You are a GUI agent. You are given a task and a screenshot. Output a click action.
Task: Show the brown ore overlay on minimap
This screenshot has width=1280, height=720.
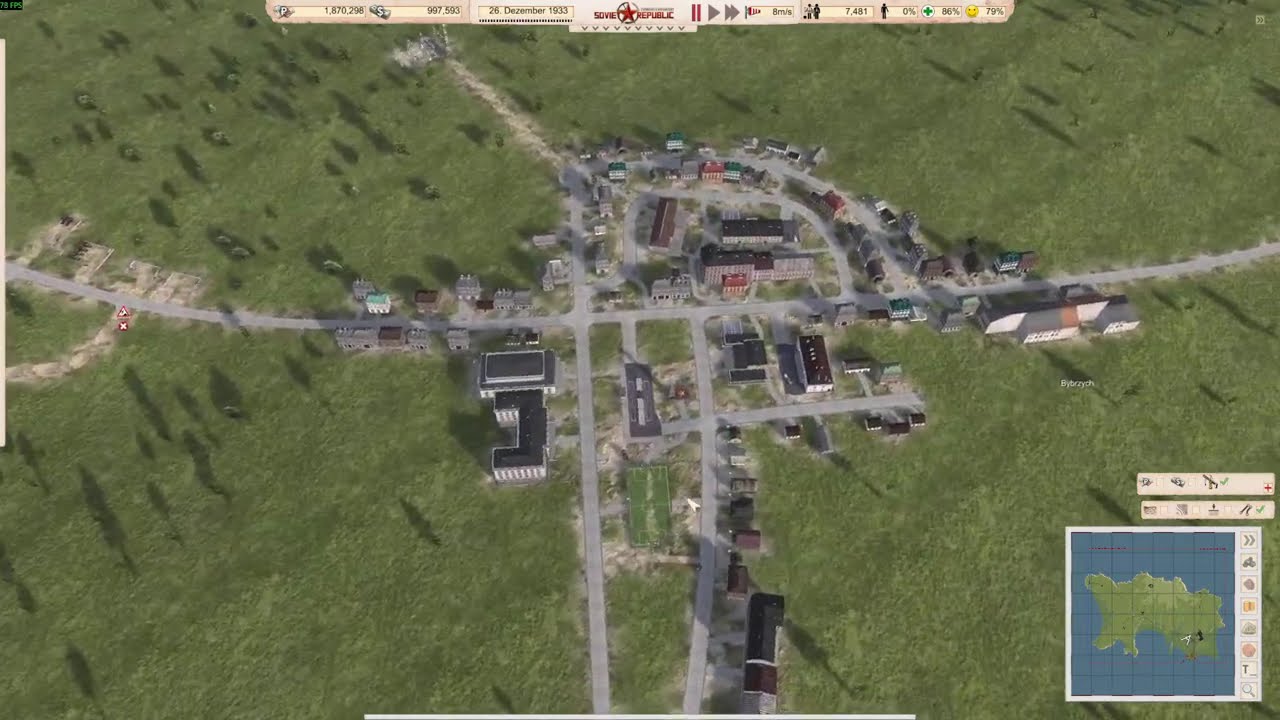pos(1249,584)
